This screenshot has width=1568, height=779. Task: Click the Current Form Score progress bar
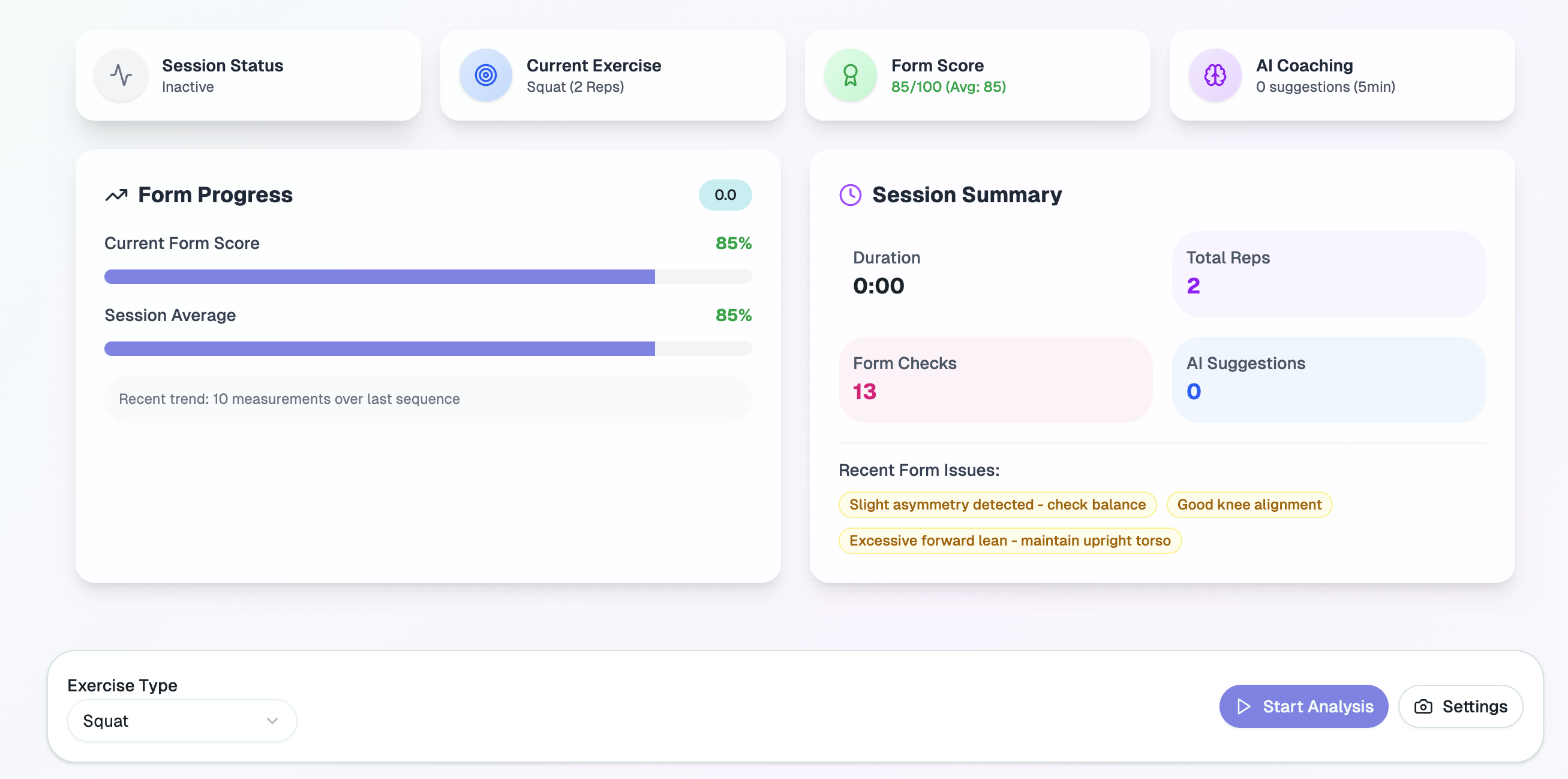(x=428, y=277)
